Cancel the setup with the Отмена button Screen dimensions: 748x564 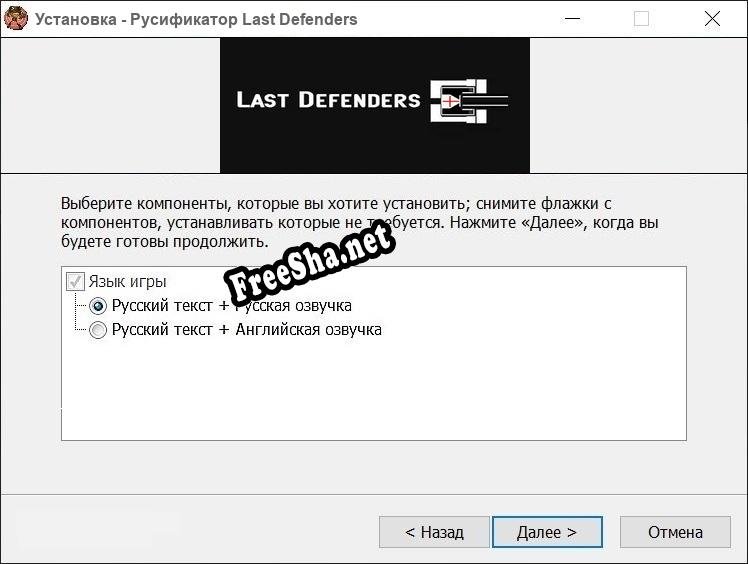tap(675, 532)
